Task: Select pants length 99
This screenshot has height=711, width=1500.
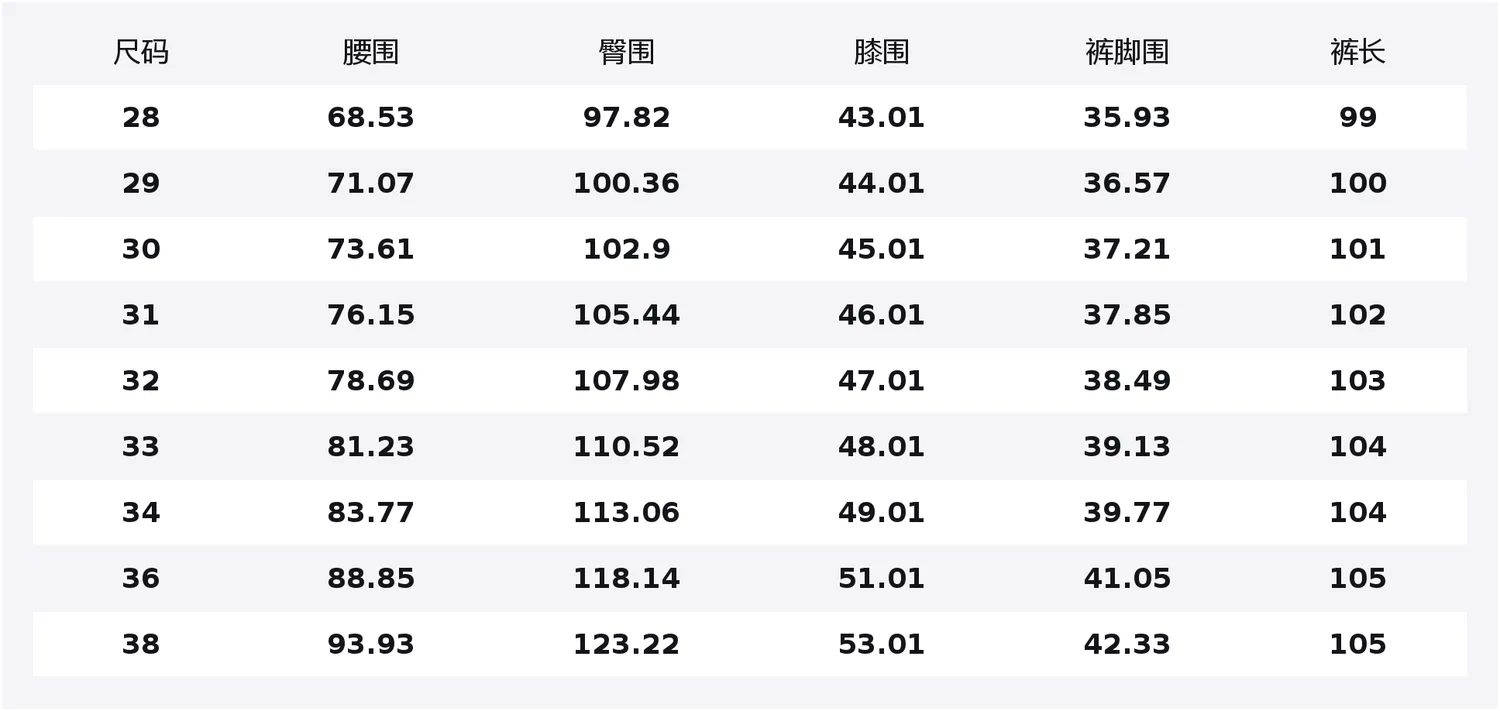Action: coord(1357,118)
